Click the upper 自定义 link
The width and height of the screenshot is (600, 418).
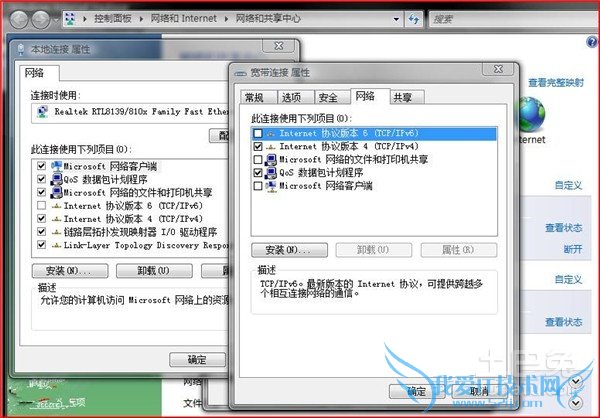pos(568,186)
